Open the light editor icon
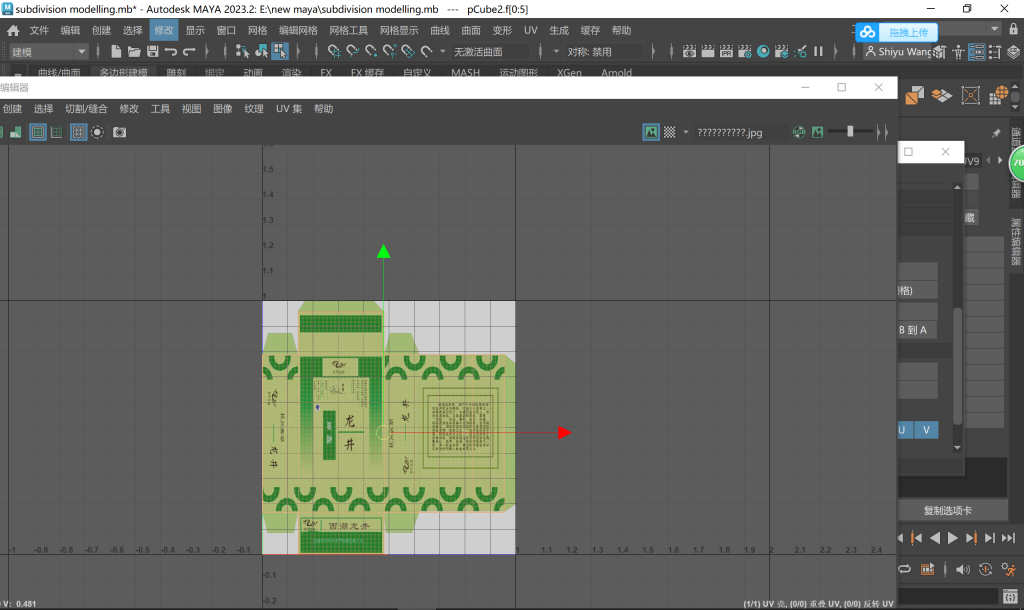Viewport: 1024px width, 610px height. click(801, 52)
